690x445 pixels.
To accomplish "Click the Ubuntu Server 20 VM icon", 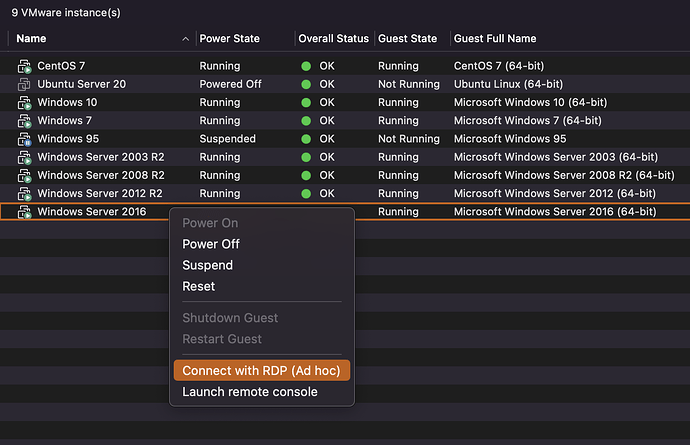I will [25, 84].
